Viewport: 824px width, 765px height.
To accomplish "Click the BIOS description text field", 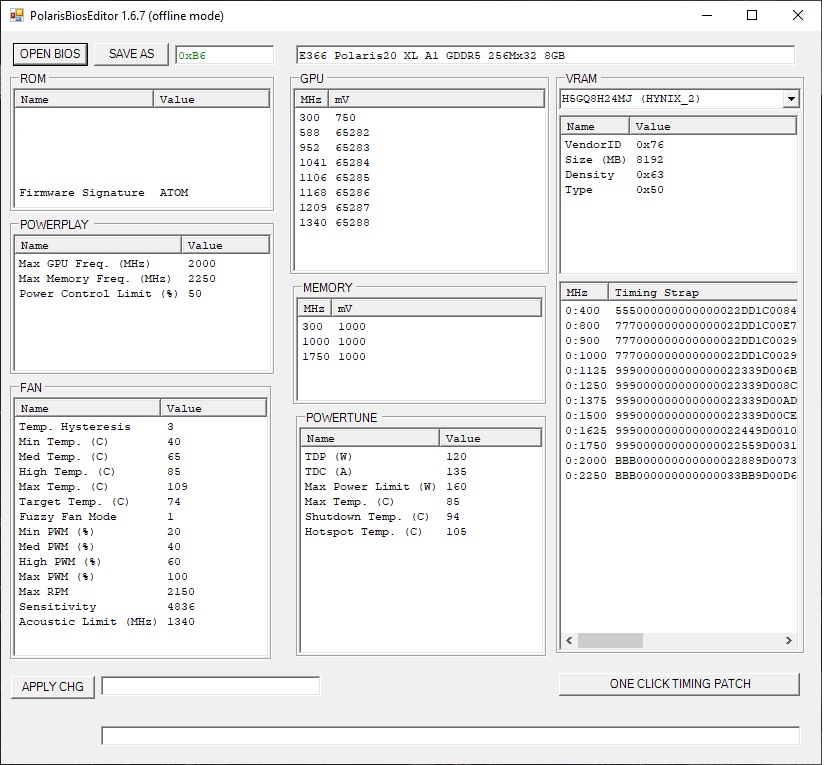I will click(545, 55).
